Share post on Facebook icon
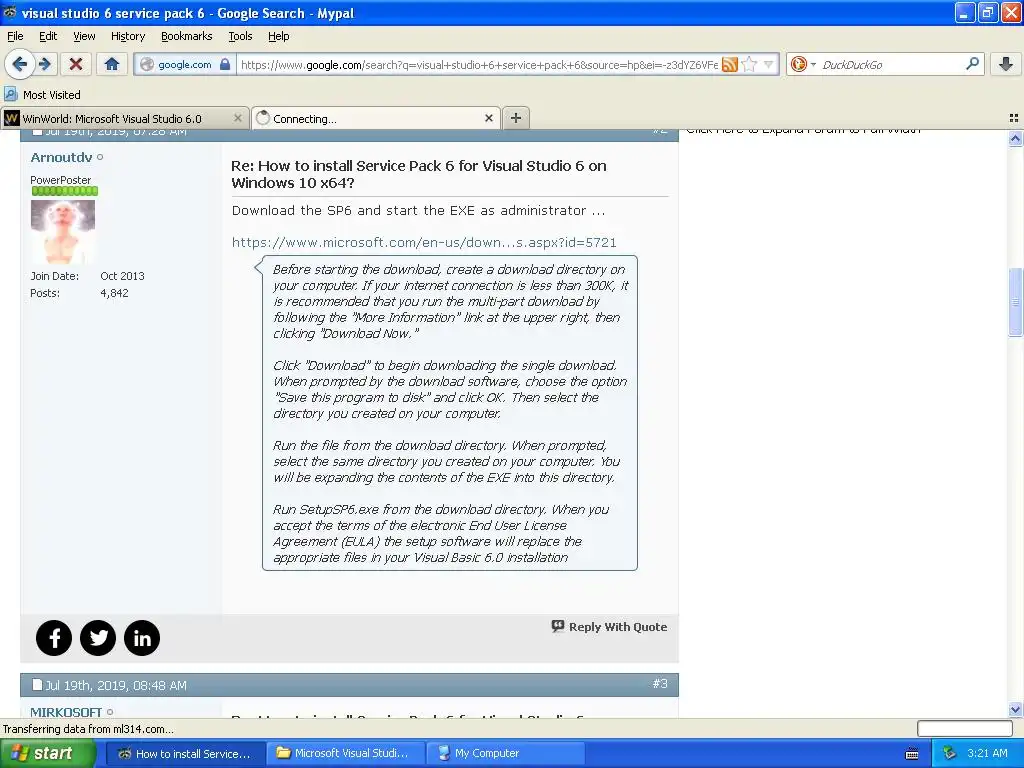The width and height of the screenshot is (1024, 768). (54, 638)
